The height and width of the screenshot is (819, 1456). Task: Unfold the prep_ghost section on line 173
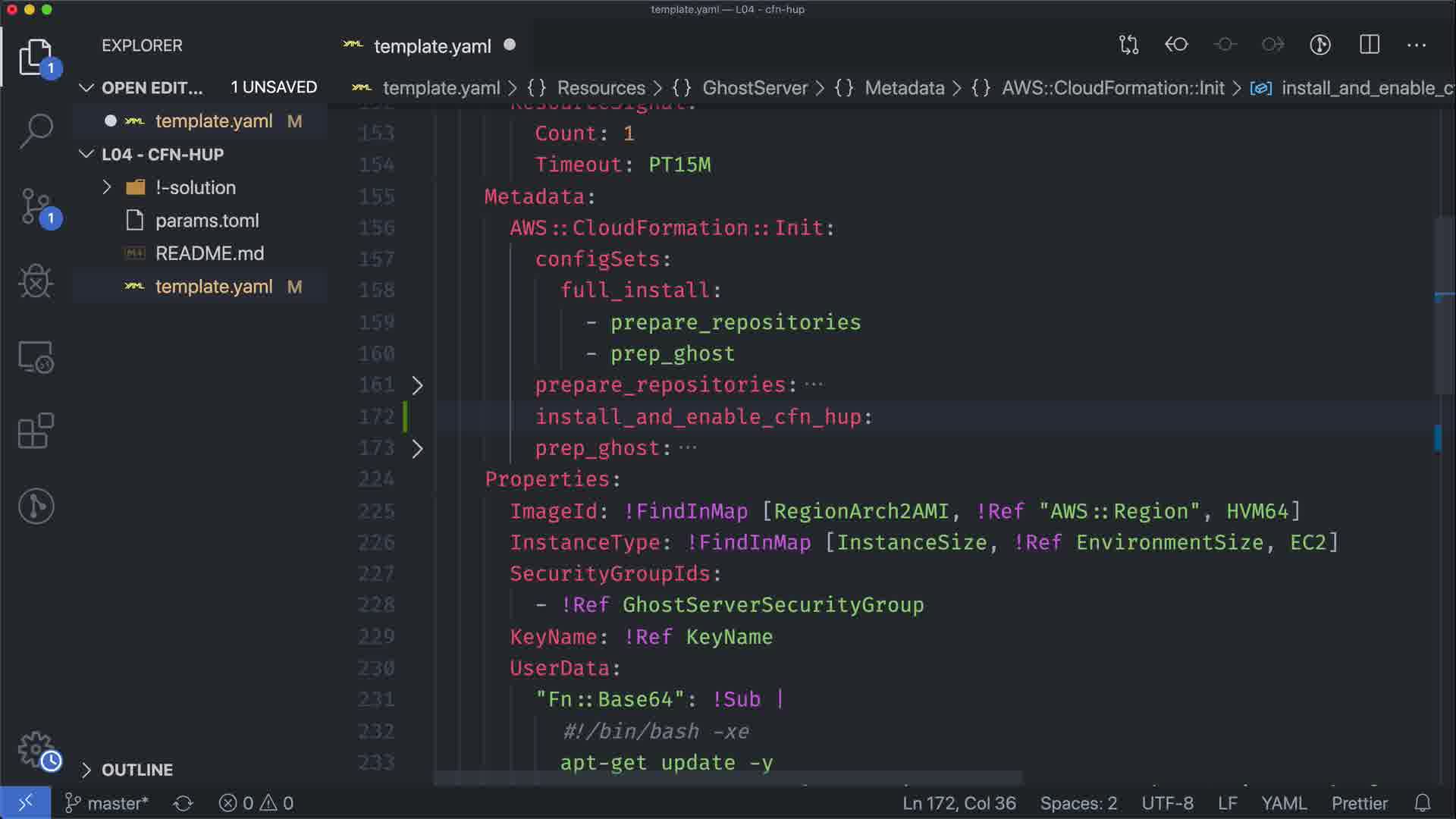(x=417, y=448)
